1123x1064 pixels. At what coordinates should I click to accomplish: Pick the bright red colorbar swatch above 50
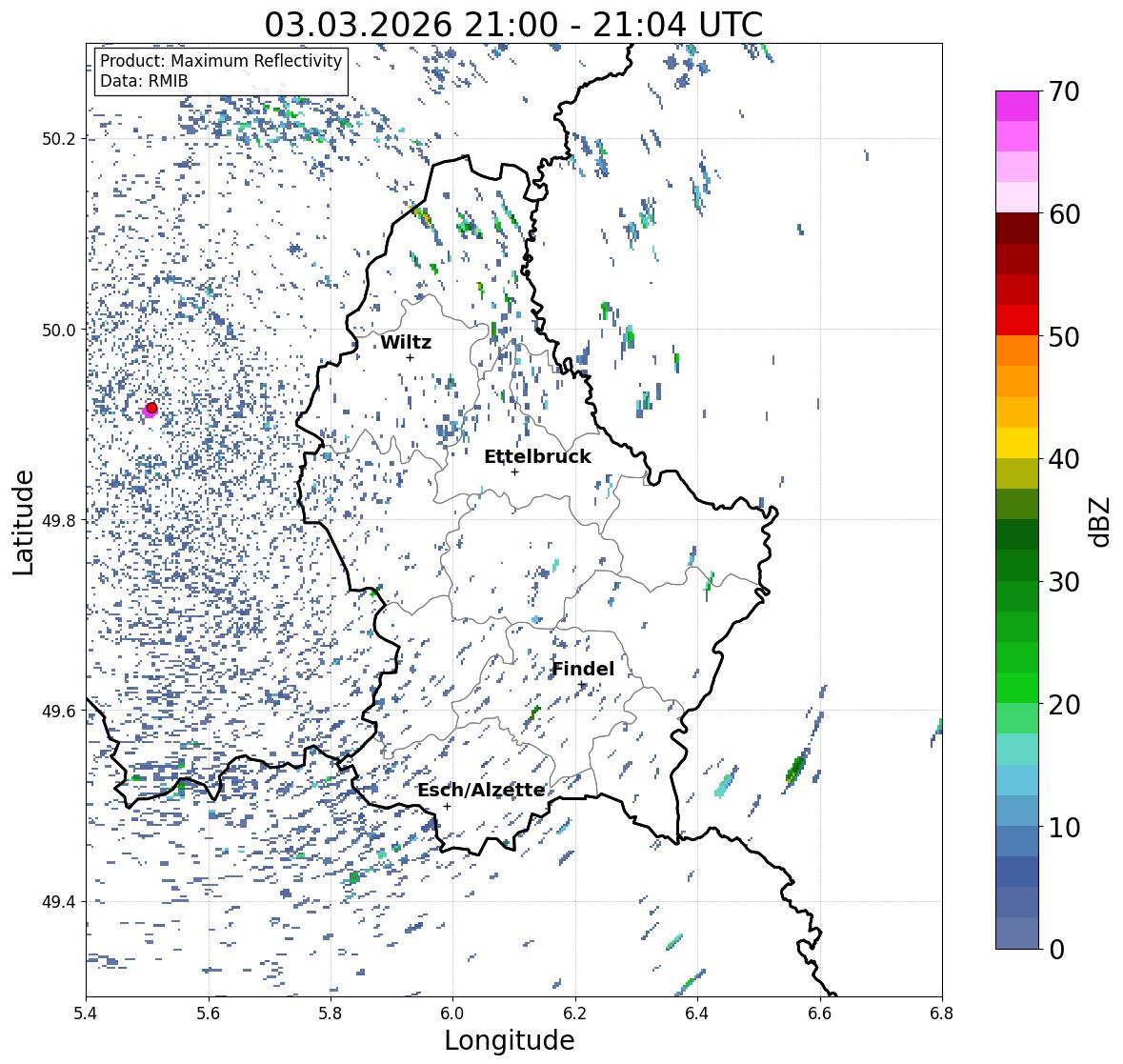[x=1017, y=320]
